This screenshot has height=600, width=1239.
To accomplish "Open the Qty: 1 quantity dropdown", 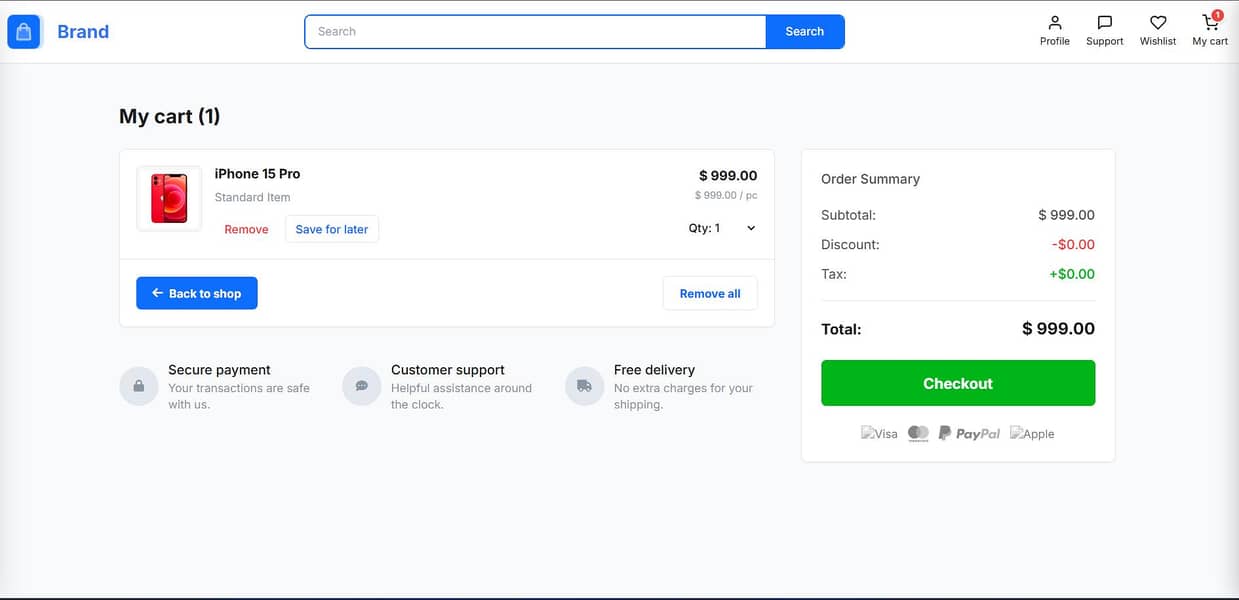I will (x=722, y=228).
